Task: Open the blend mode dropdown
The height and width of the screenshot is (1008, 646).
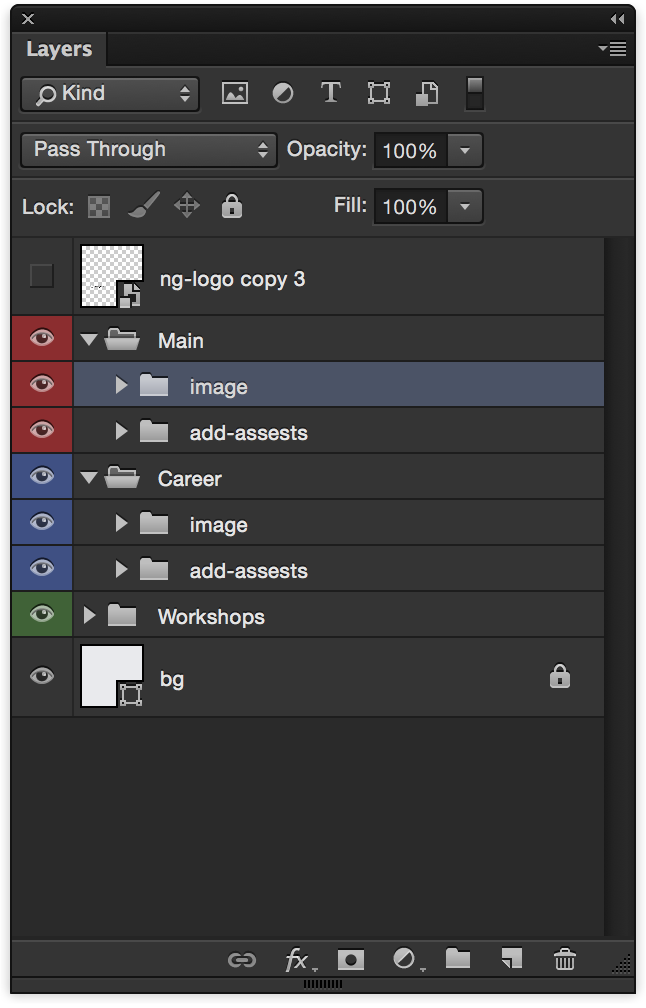Action: [x=148, y=150]
